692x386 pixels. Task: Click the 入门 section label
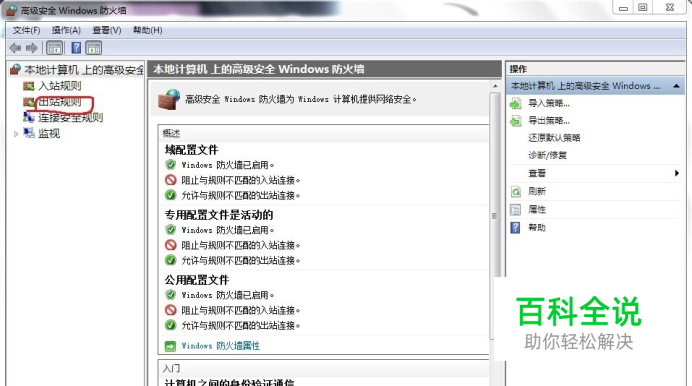[171, 368]
